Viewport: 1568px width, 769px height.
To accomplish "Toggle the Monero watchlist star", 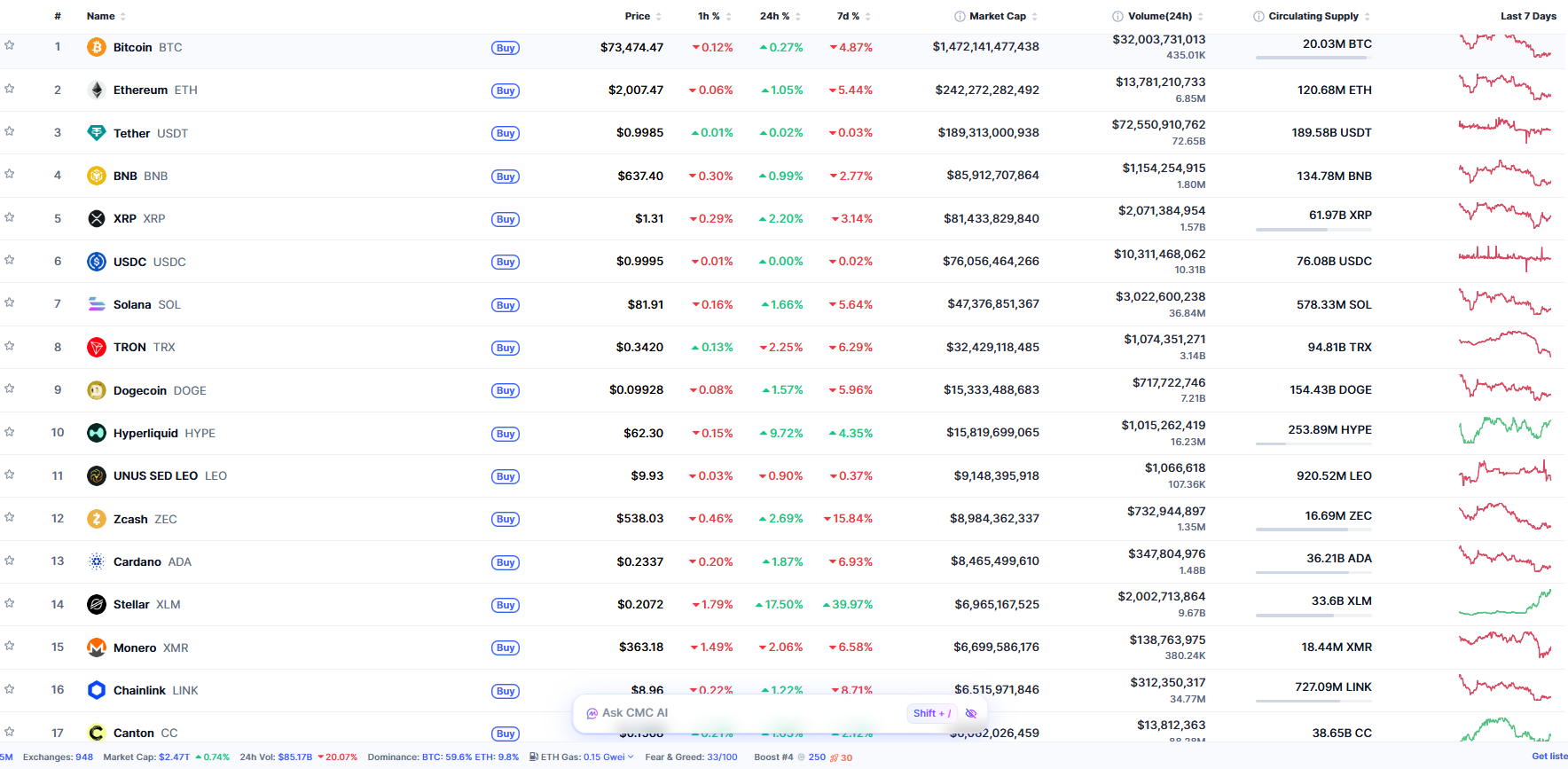I will (x=10, y=646).
